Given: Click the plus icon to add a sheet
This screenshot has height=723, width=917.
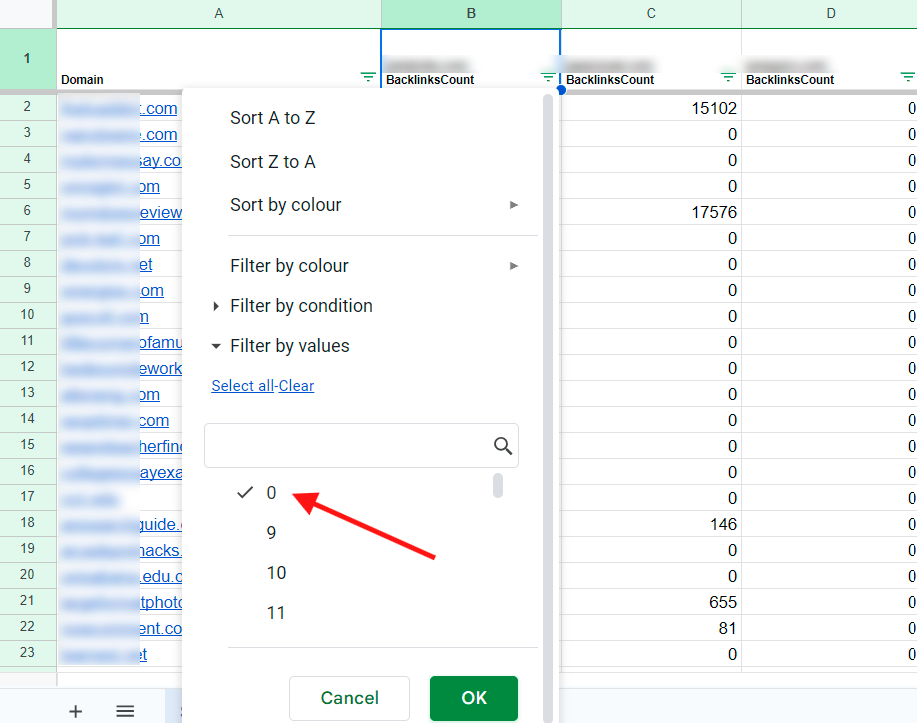Looking at the screenshot, I should [75, 711].
